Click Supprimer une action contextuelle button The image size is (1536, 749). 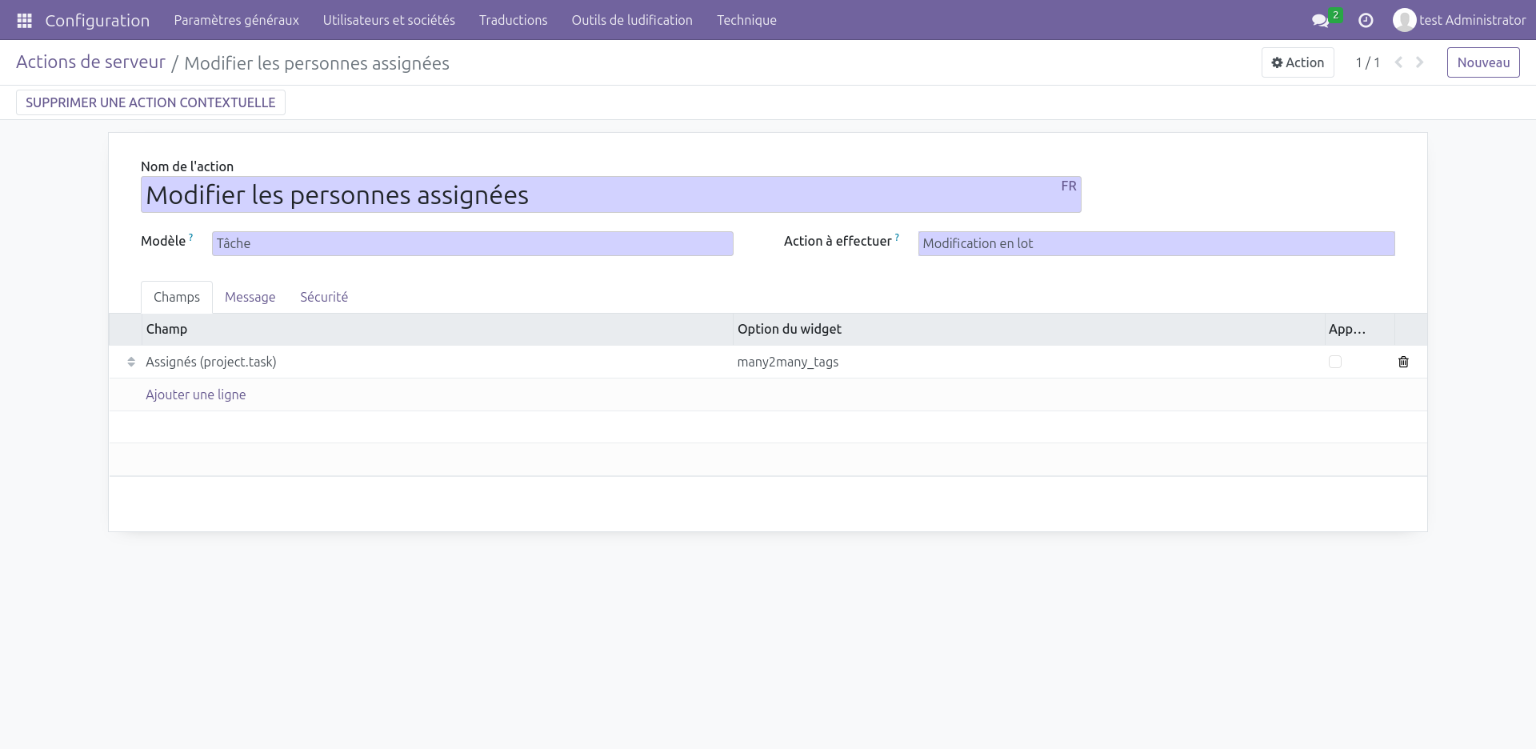point(150,102)
